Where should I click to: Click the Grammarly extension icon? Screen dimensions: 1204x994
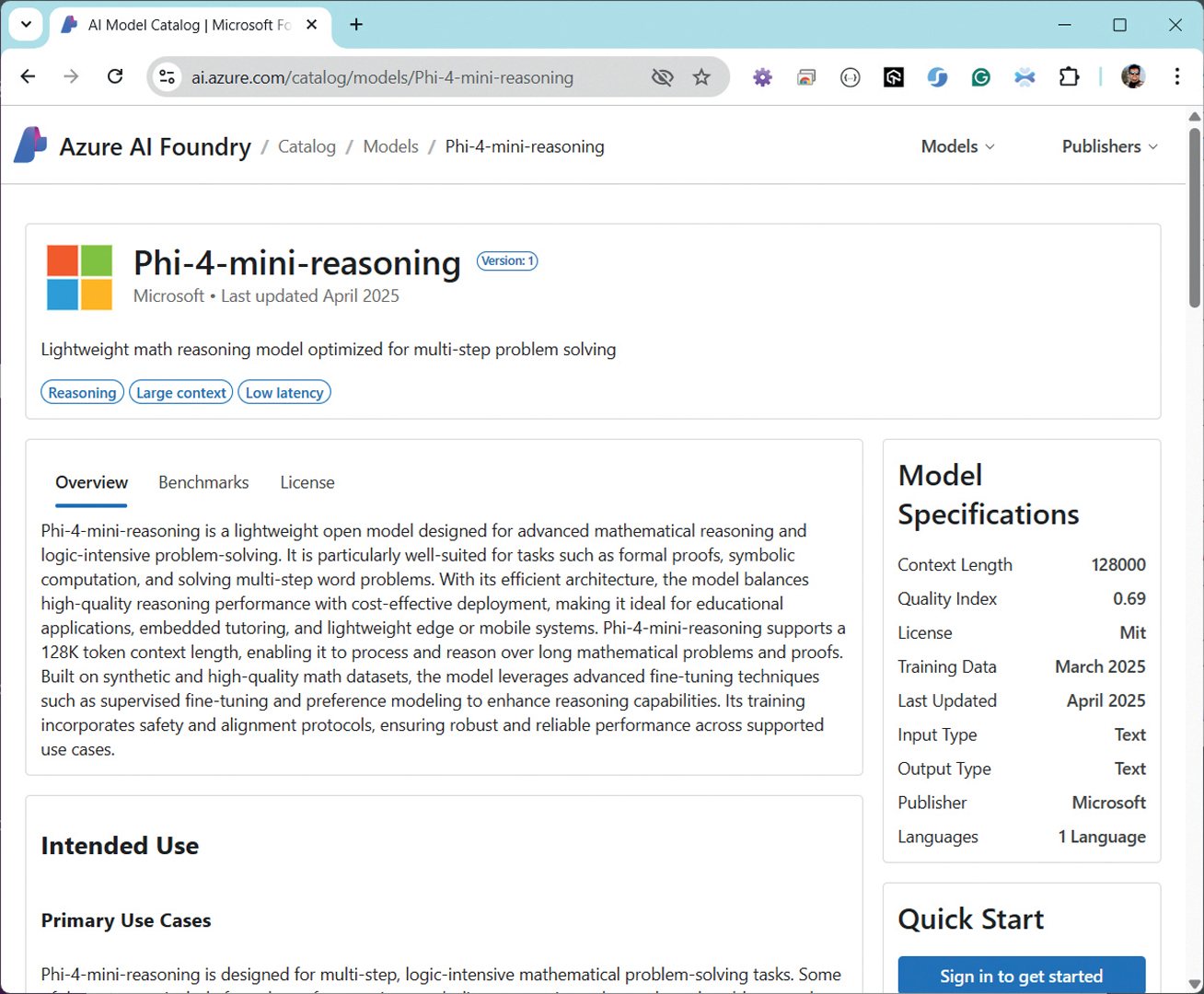click(980, 77)
